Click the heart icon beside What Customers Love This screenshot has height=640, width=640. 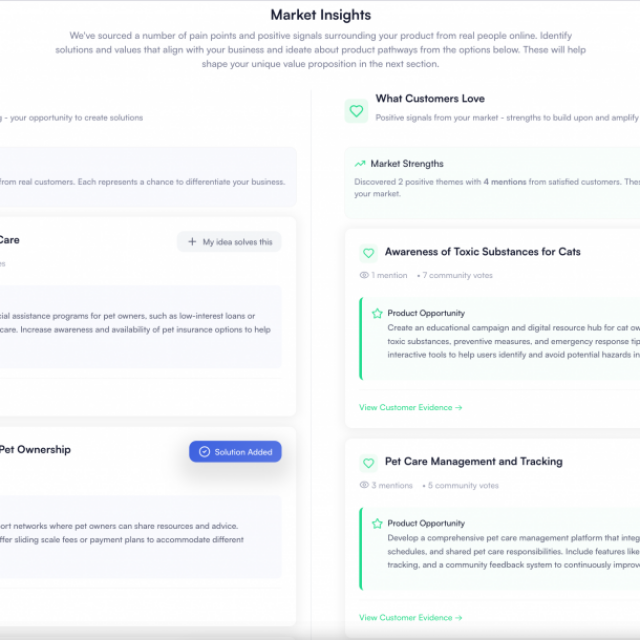pyautogui.click(x=356, y=111)
